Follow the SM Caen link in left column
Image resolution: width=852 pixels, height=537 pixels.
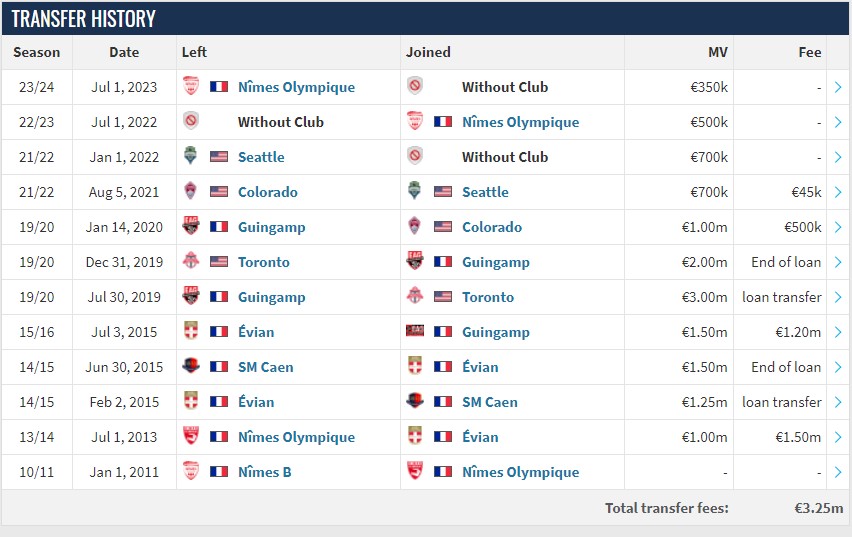(x=266, y=367)
